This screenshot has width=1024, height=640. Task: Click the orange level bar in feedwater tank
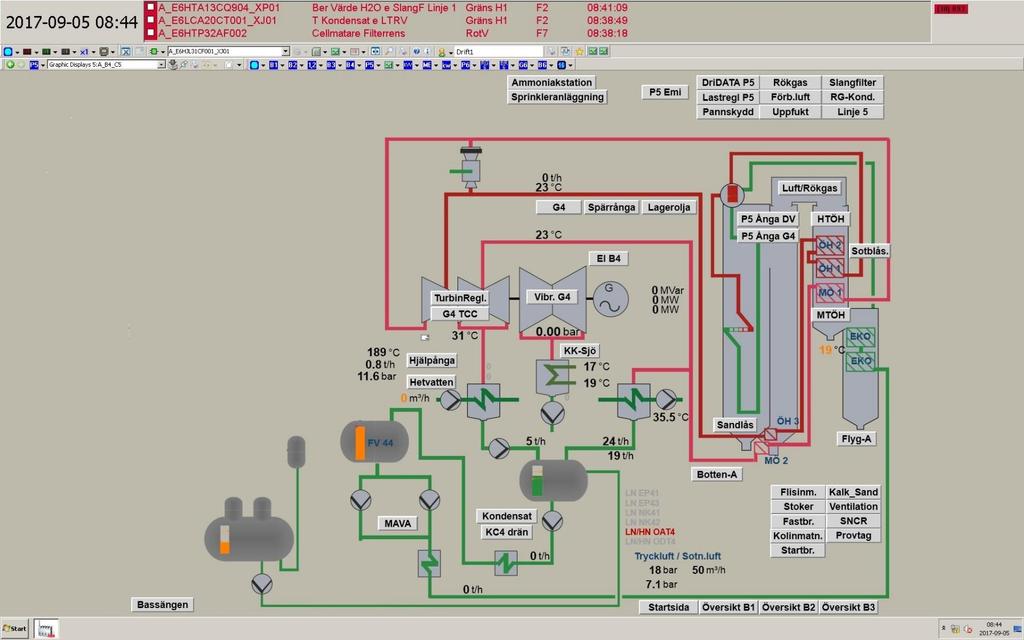(x=225, y=540)
